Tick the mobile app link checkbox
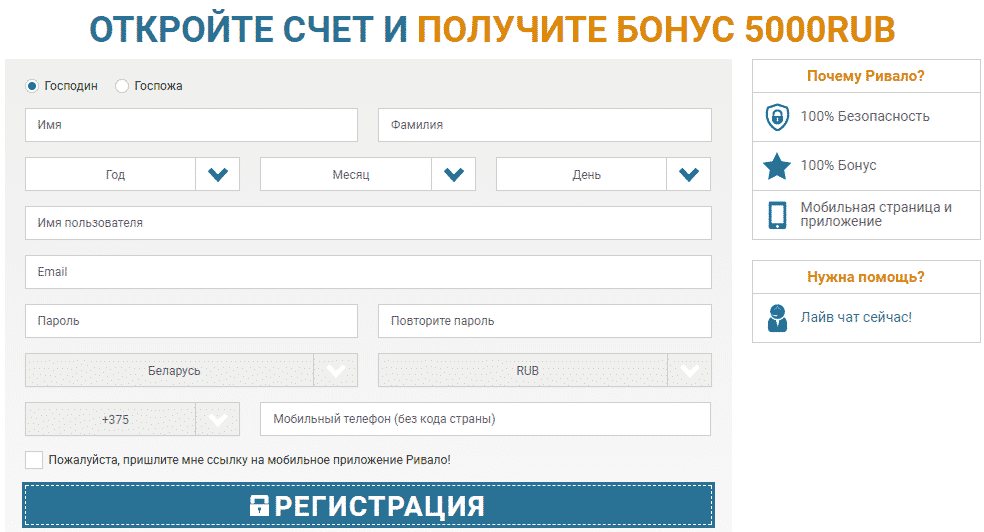The image size is (984, 532). coord(34,460)
